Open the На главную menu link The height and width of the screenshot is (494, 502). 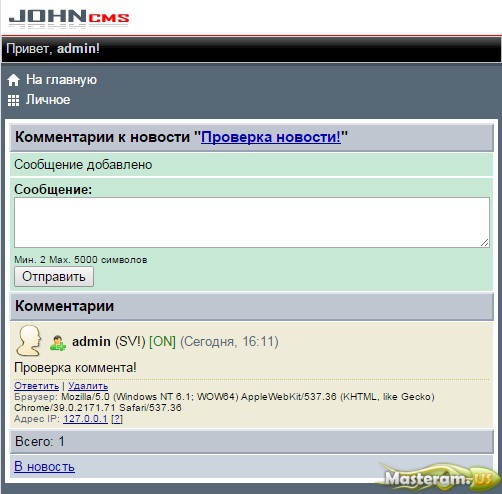click(x=61, y=80)
